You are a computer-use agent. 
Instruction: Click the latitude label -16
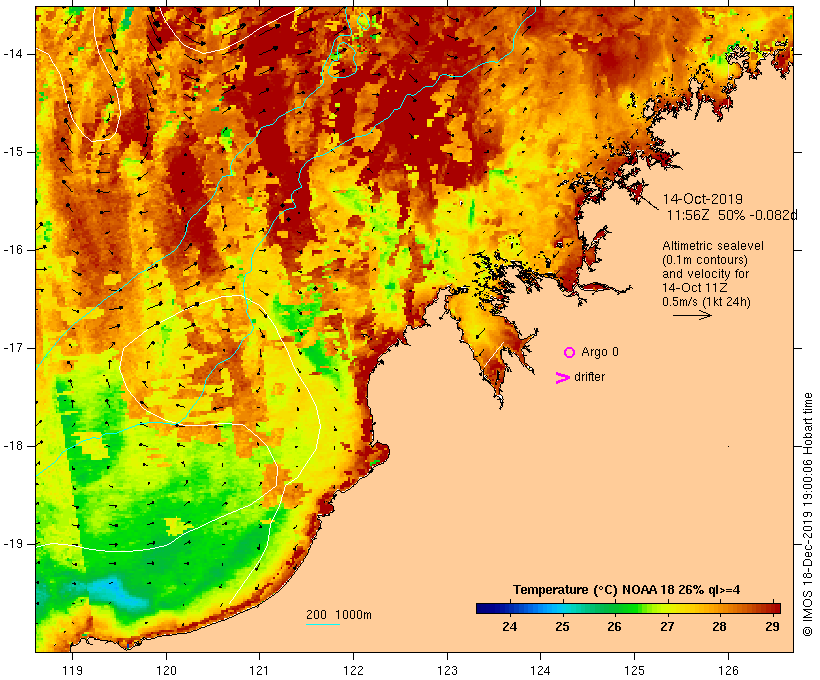click(13, 250)
